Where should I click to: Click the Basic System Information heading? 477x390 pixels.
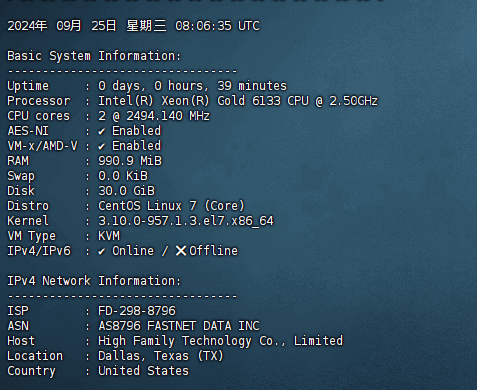pyautogui.click(x=94, y=56)
